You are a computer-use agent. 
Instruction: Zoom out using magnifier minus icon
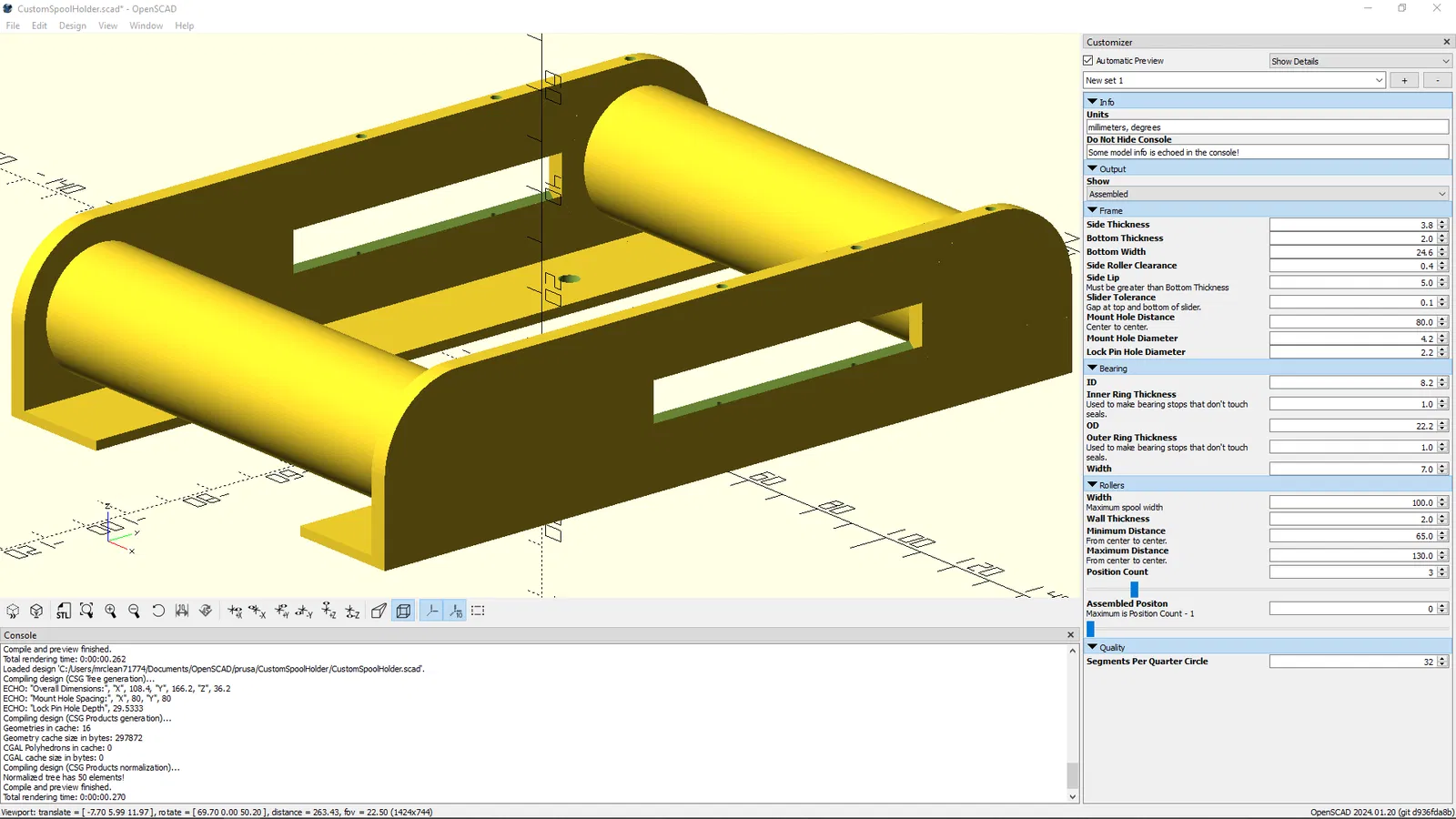(x=134, y=611)
